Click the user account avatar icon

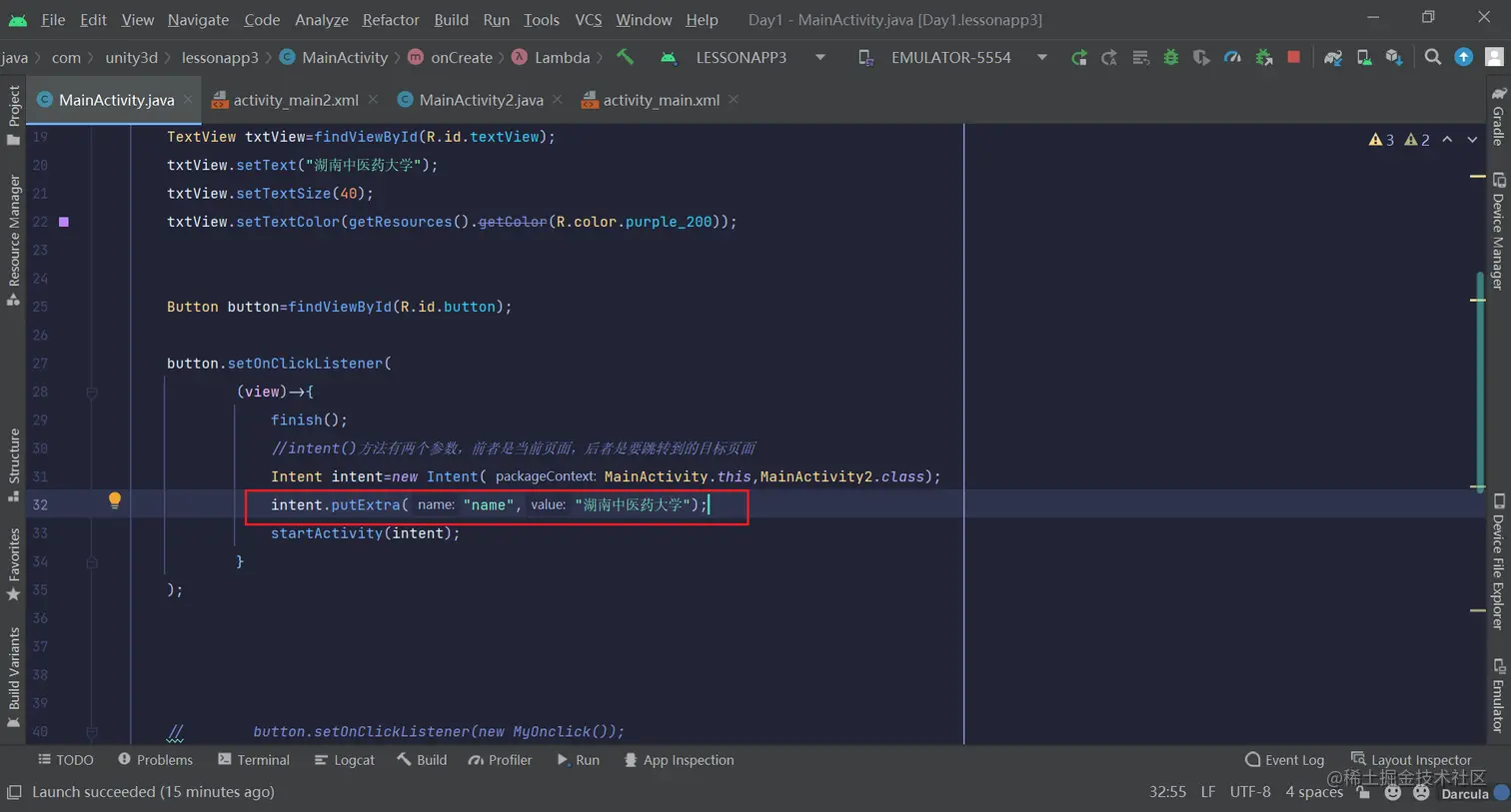point(1495,57)
